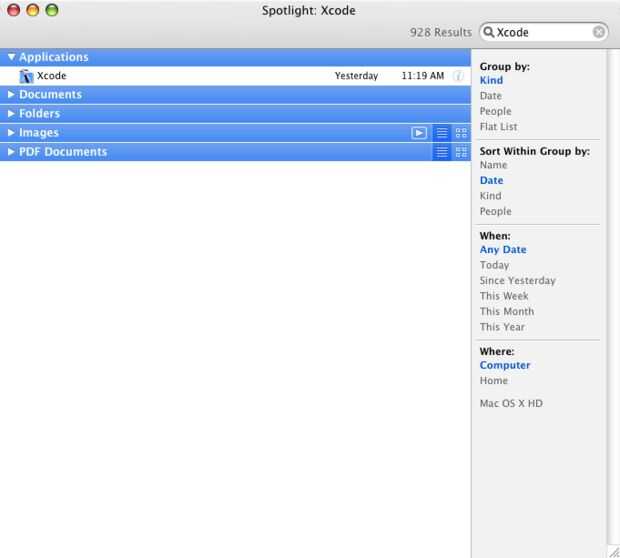
Task: Zoom the window using green button
Action: coord(52,10)
